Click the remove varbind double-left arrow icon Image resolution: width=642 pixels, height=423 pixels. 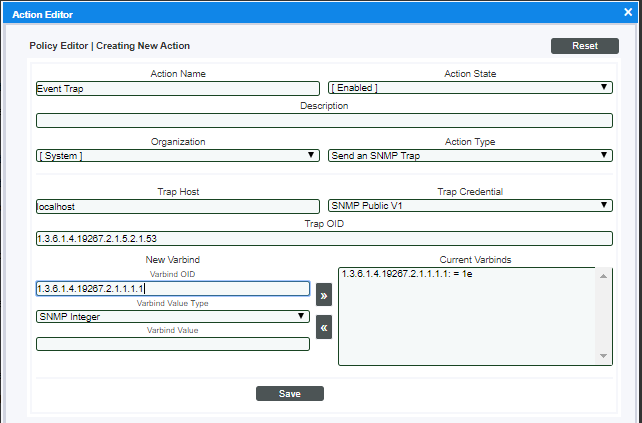tap(323, 326)
